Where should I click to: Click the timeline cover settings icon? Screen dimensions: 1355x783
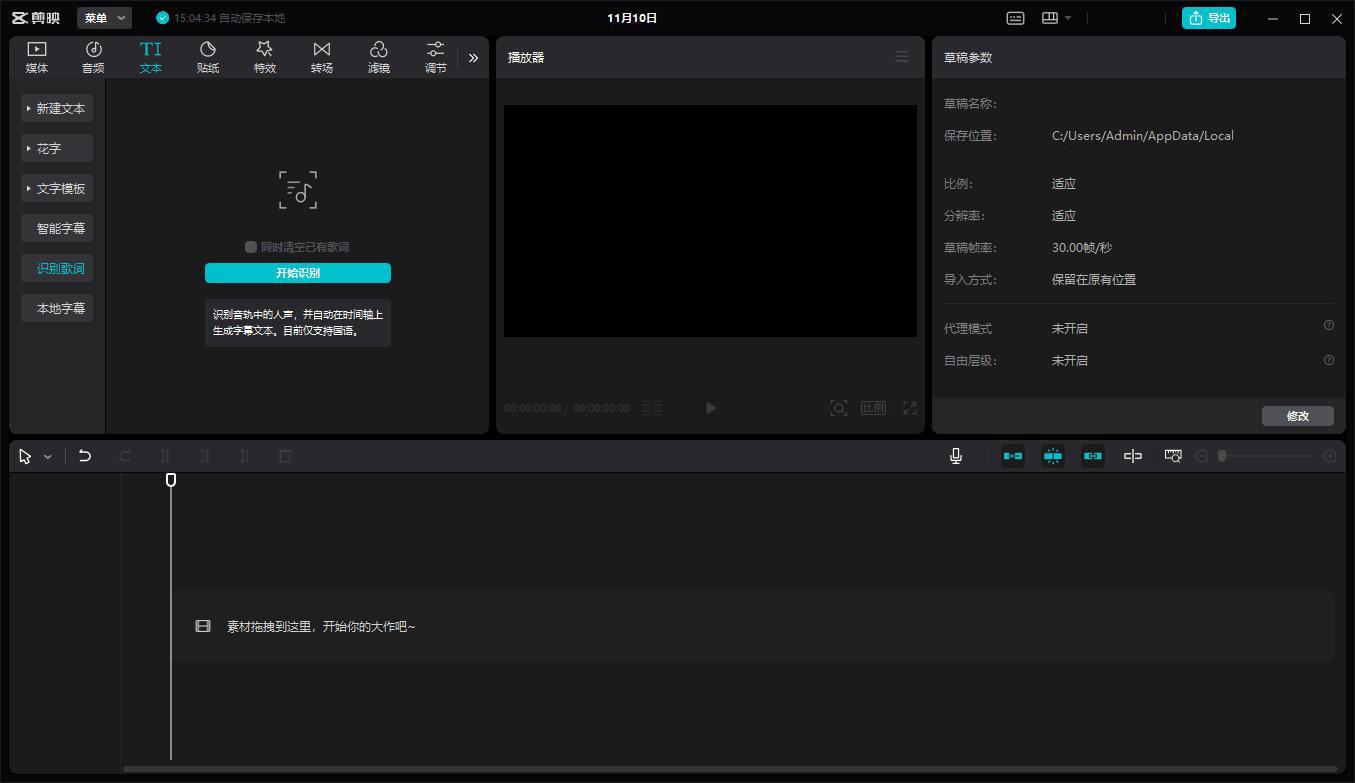pyautogui.click(x=1173, y=456)
